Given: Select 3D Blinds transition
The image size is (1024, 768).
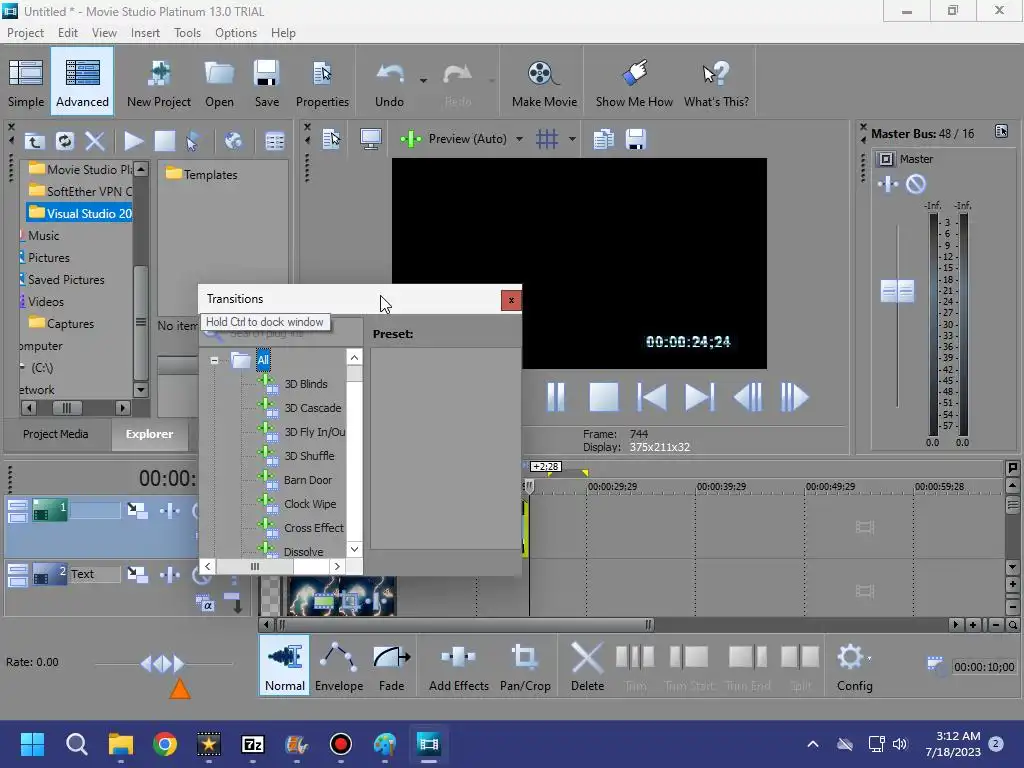Looking at the screenshot, I should (x=306, y=384).
